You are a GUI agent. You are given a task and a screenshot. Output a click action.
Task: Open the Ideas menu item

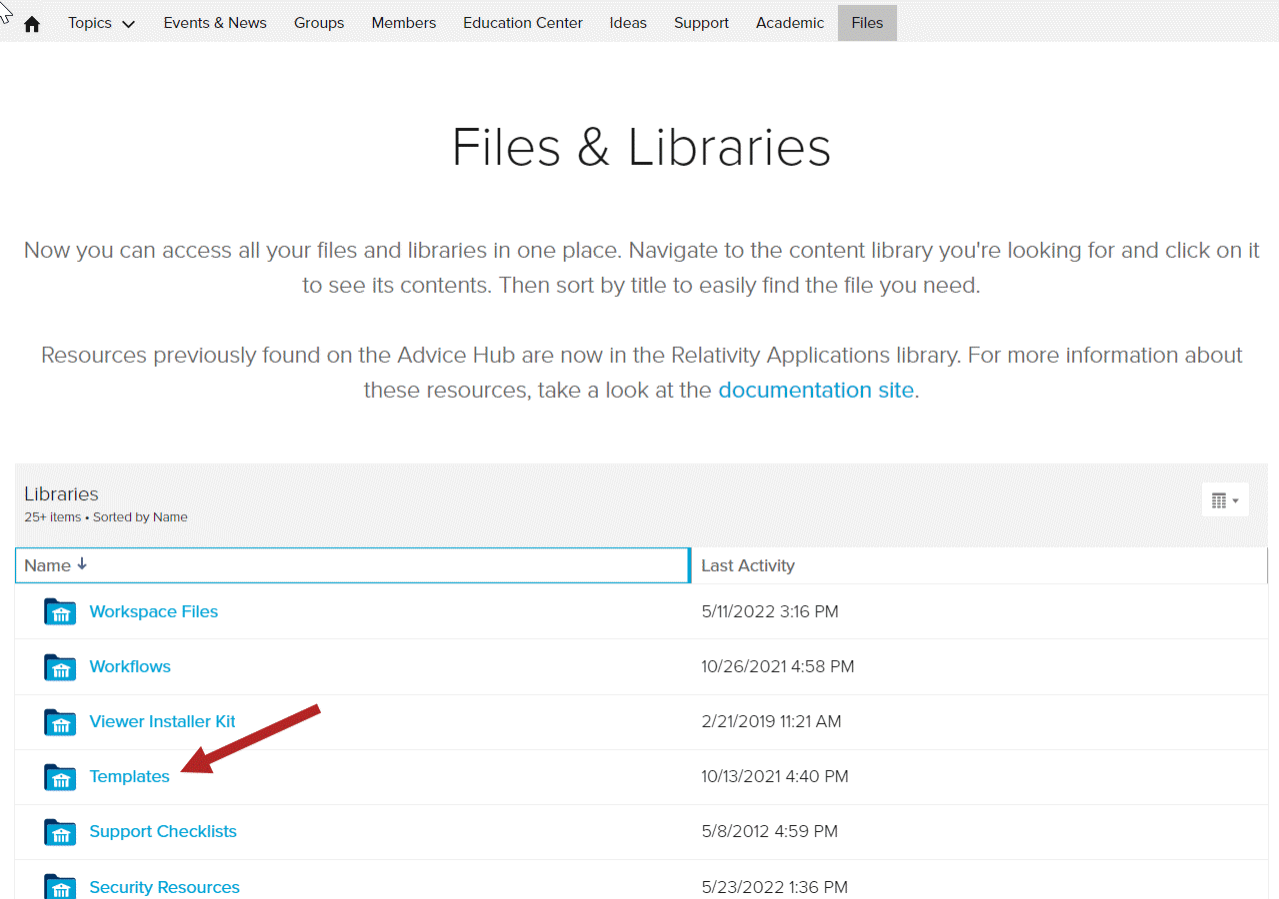[x=628, y=23]
